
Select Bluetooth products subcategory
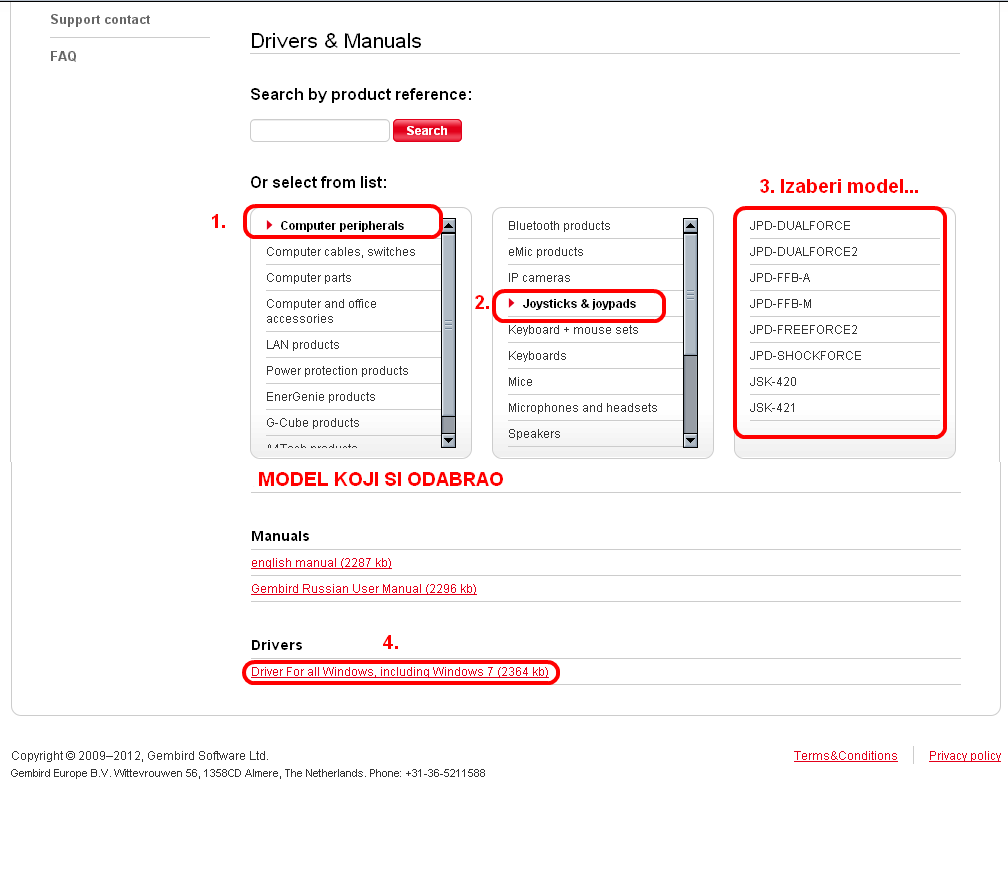click(559, 226)
